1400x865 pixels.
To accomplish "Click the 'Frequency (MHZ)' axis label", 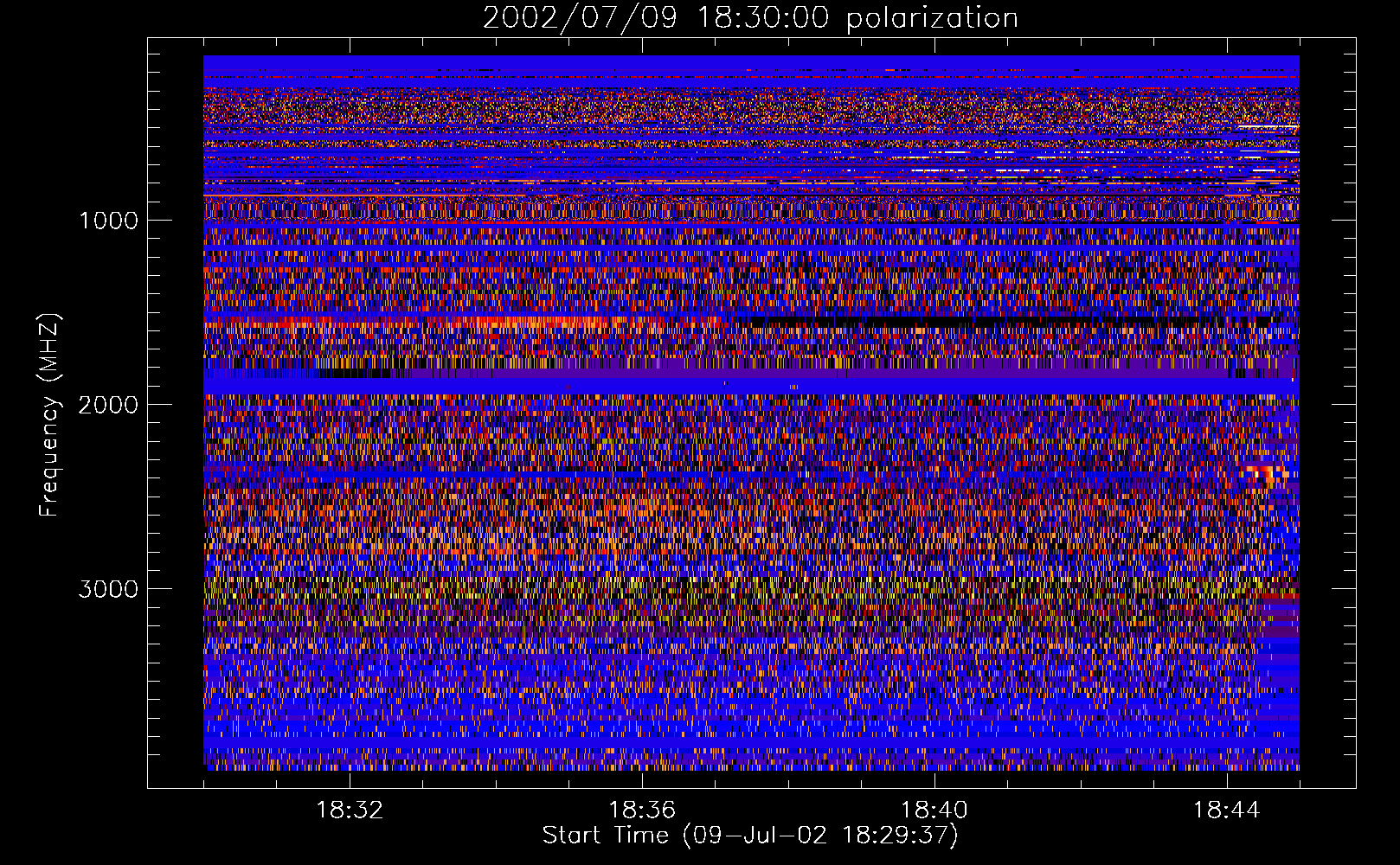I will [49, 416].
